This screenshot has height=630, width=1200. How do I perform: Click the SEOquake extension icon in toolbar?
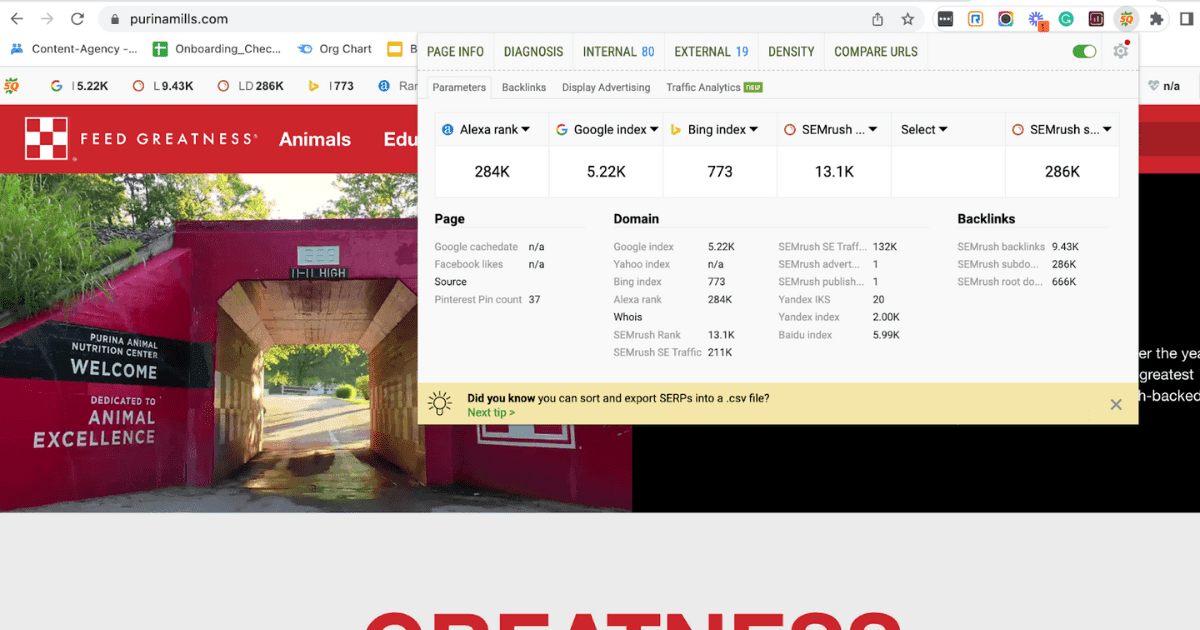1127,19
